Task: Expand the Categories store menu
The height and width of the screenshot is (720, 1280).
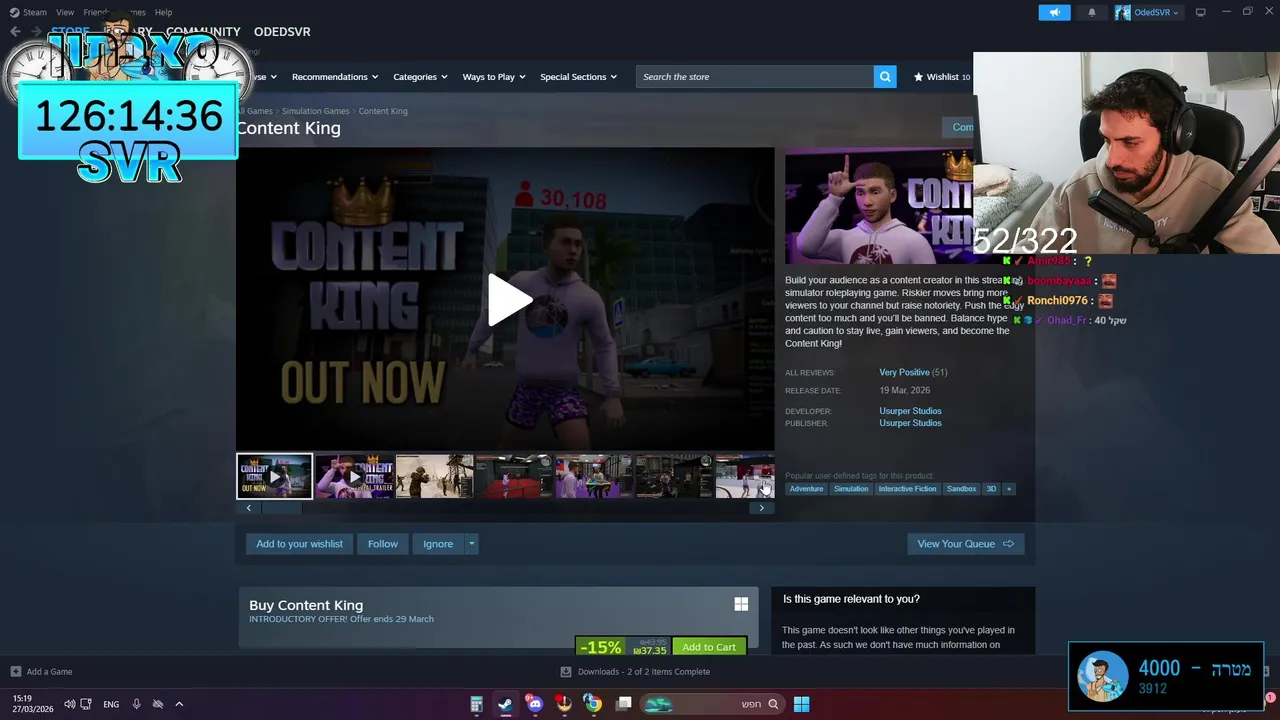Action: click(x=420, y=77)
